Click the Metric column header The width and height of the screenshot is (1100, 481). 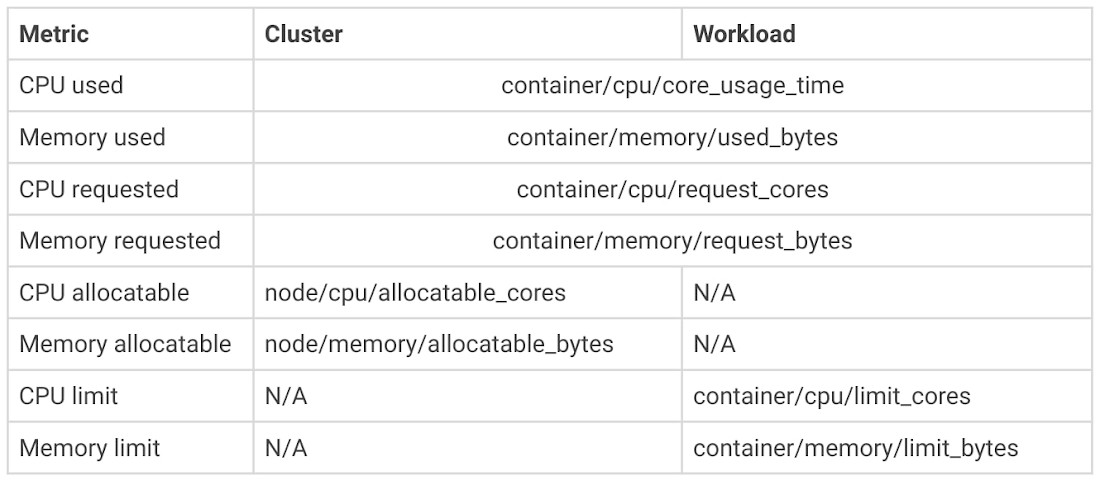[54, 34]
